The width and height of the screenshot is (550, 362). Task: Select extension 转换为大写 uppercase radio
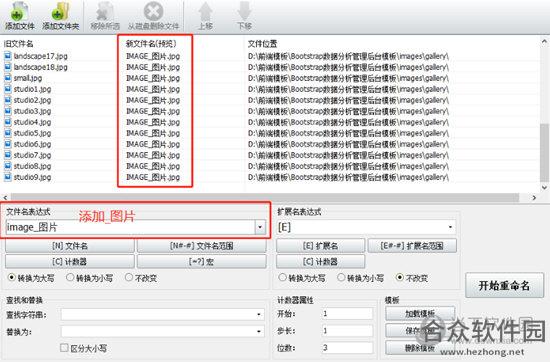(x=282, y=278)
